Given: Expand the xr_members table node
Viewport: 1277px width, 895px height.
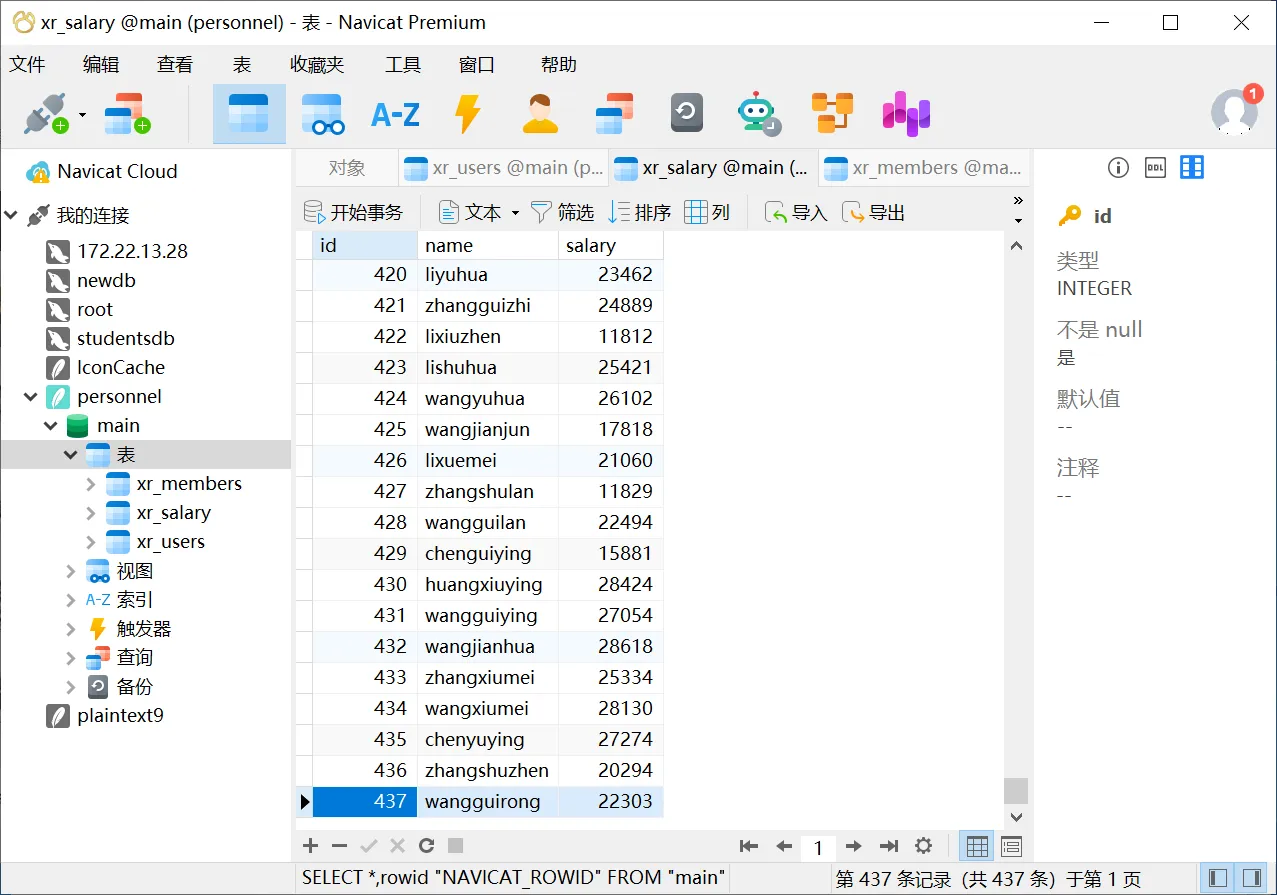Looking at the screenshot, I should point(91,484).
